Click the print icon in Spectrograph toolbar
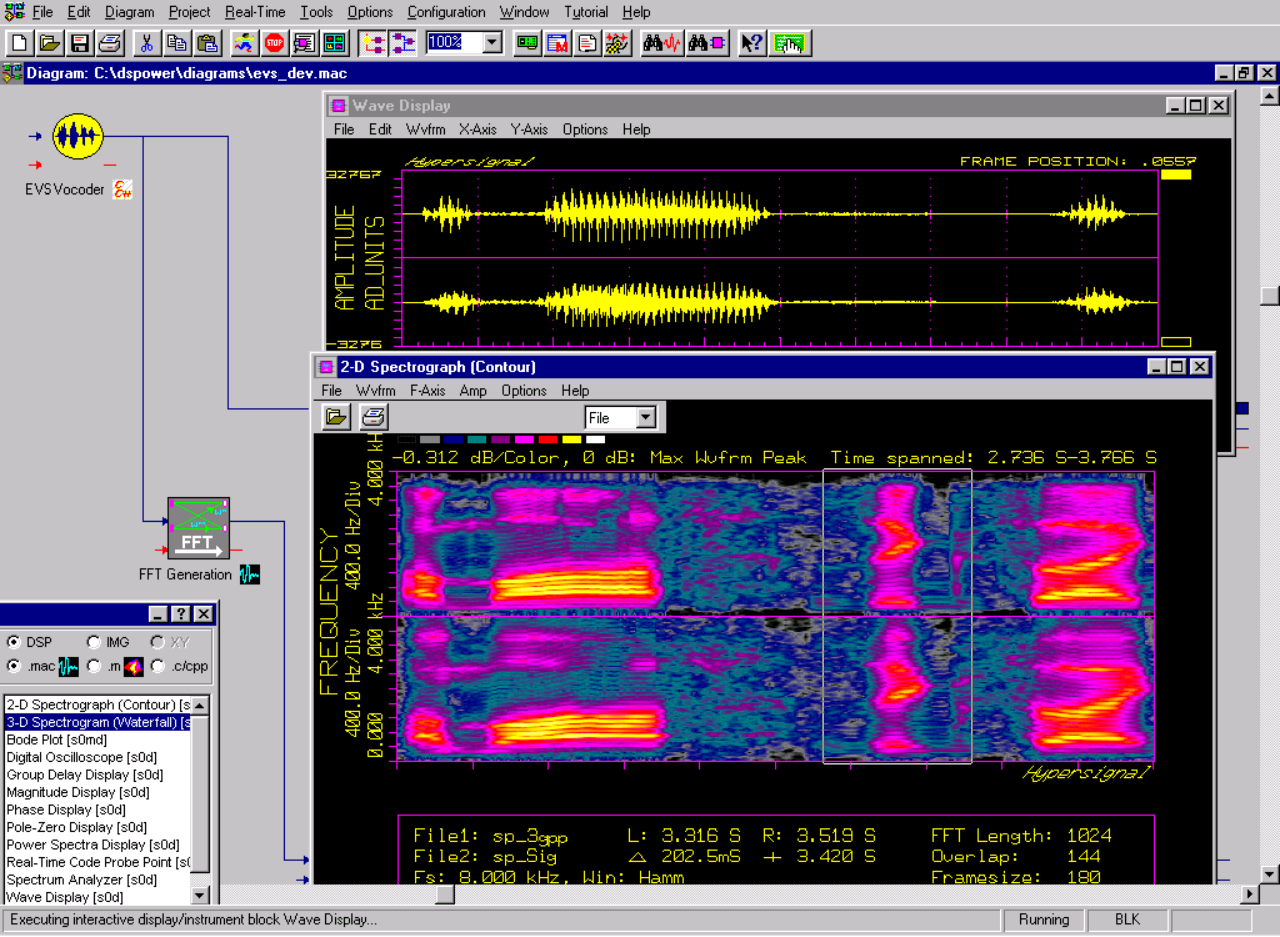 pyautogui.click(x=373, y=417)
